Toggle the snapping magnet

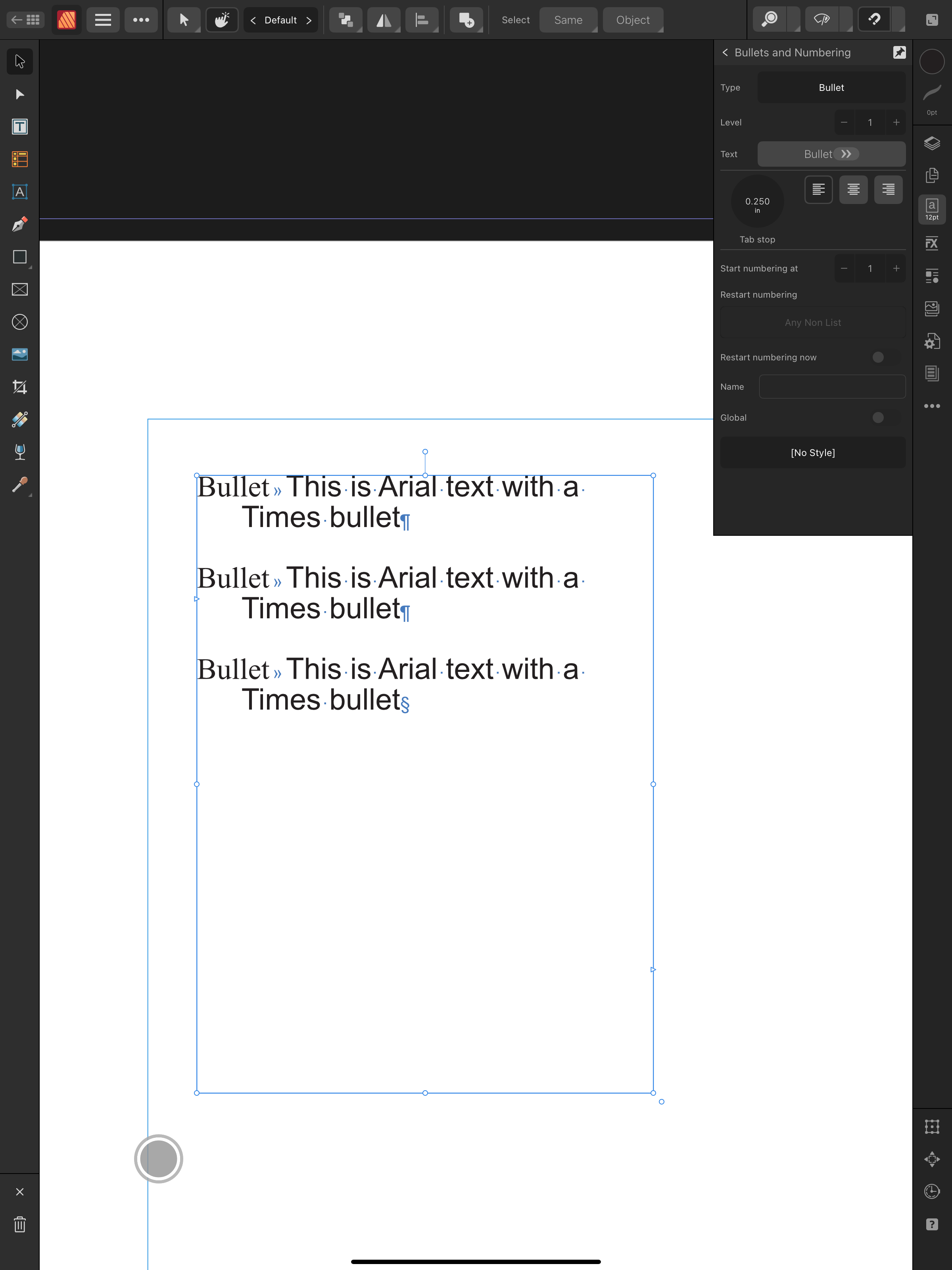click(875, 20)
